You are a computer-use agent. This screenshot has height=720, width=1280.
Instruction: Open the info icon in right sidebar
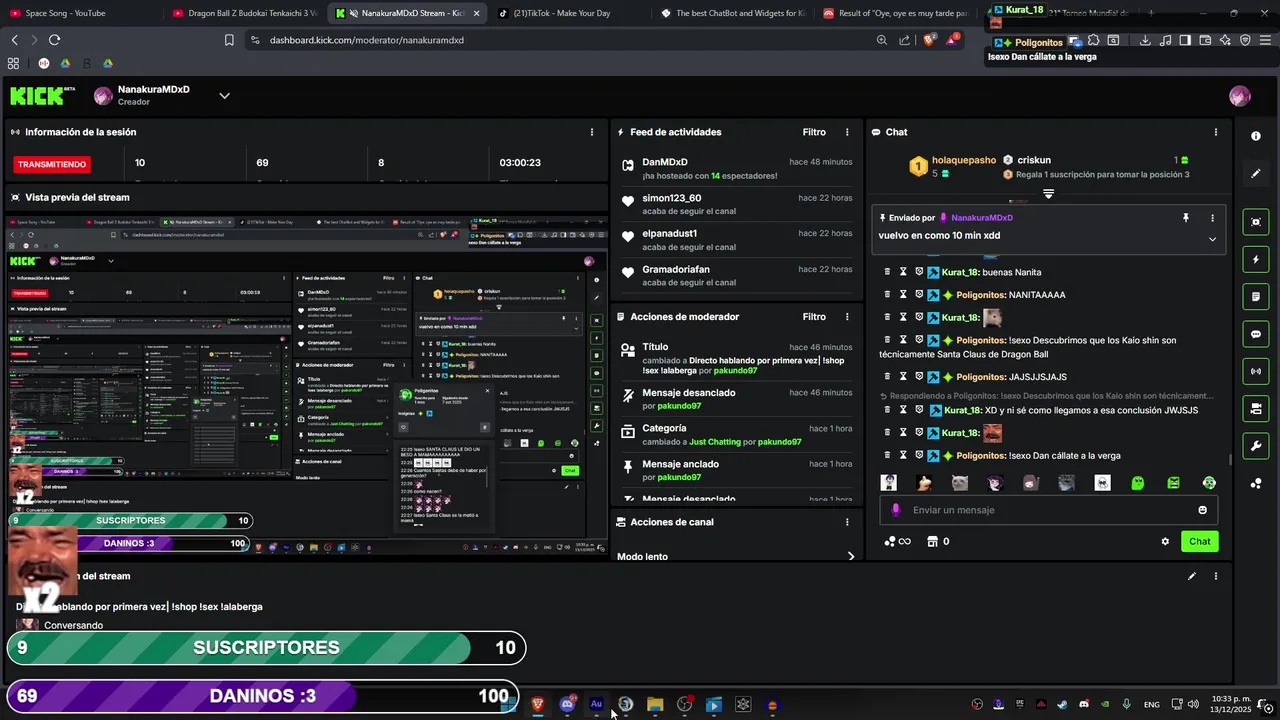point(1255,136)
